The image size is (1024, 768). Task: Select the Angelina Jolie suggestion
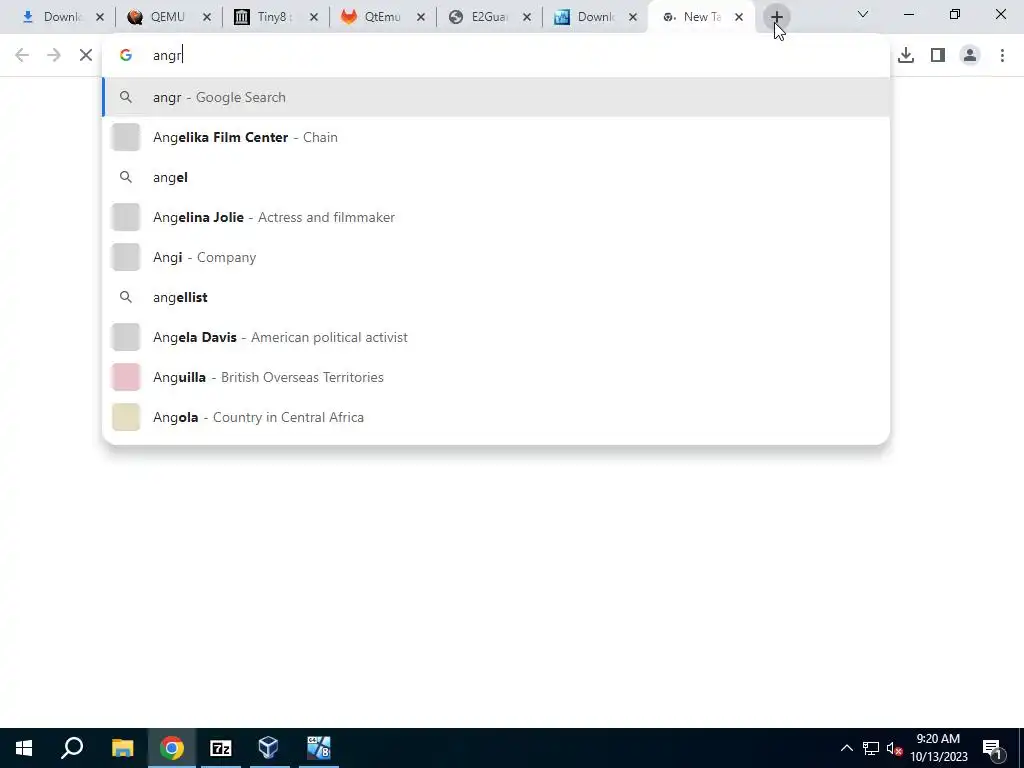[496, 217]
